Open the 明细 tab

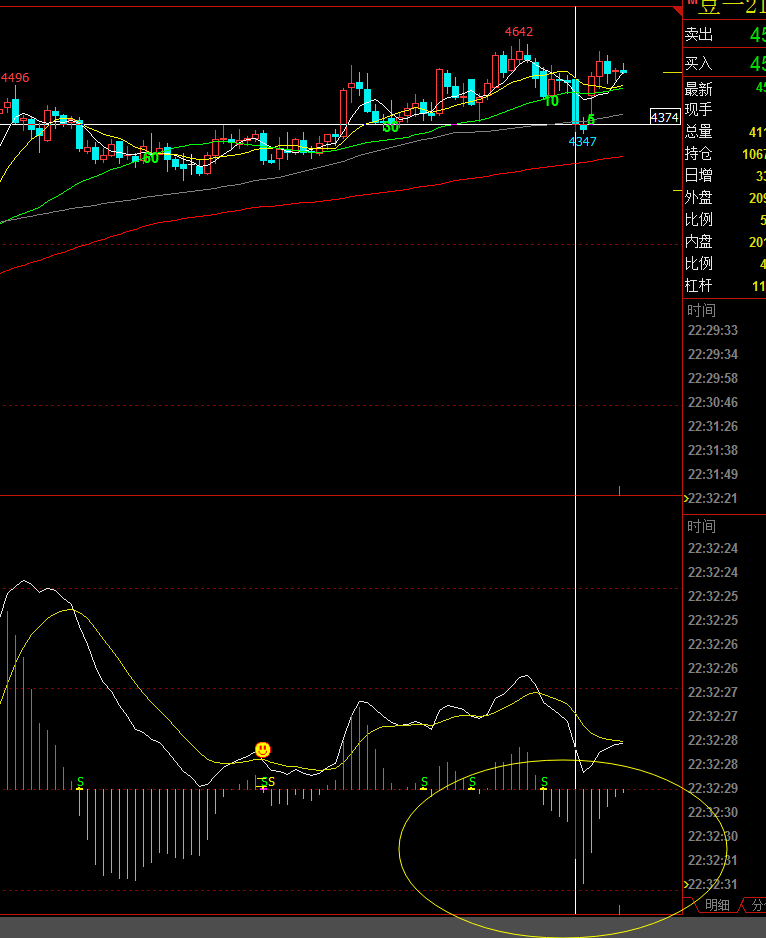pyautogui.click(x=717, y=905)
